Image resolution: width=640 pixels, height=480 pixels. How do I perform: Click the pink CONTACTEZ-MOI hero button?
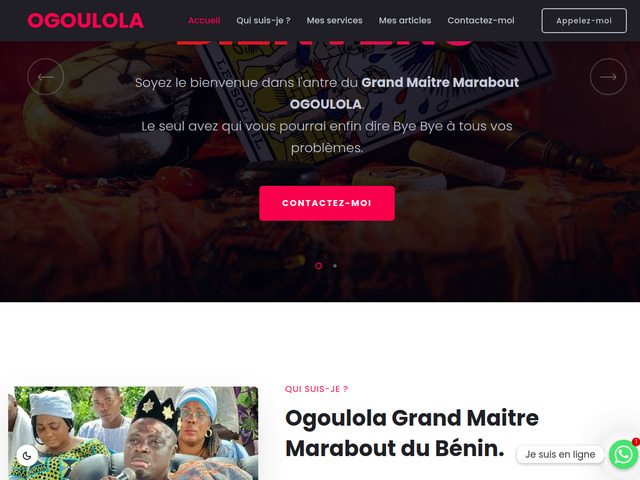click(x=327, y=203)
